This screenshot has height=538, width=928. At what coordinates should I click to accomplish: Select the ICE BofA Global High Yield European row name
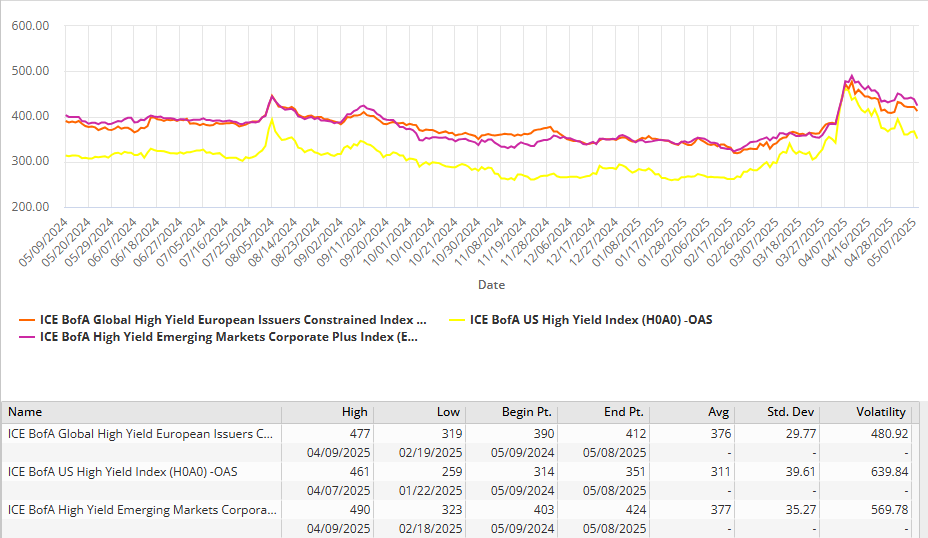(140, 434)
